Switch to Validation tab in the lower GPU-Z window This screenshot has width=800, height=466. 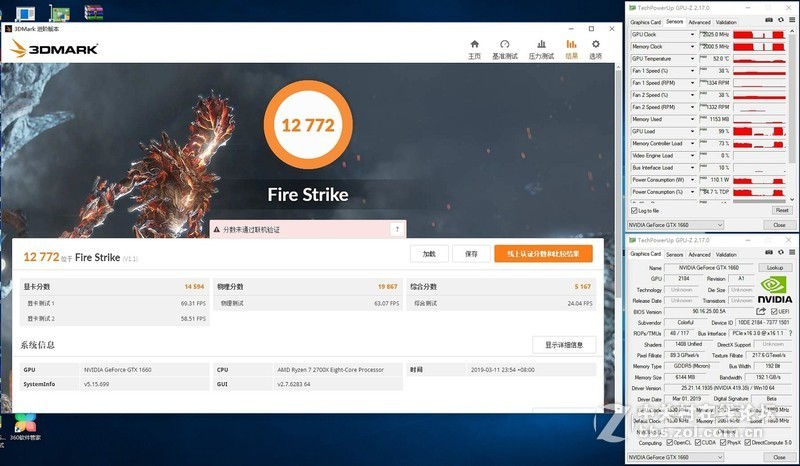pos(726,254)
